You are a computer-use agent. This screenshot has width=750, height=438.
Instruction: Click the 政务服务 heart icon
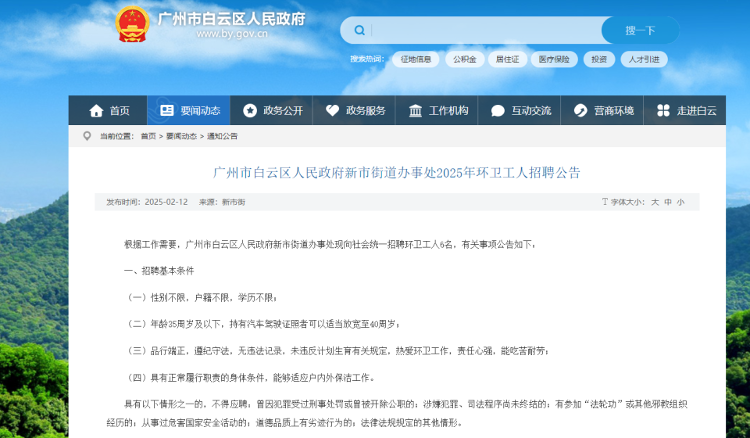pyautogui.click(x=332, y=110)
